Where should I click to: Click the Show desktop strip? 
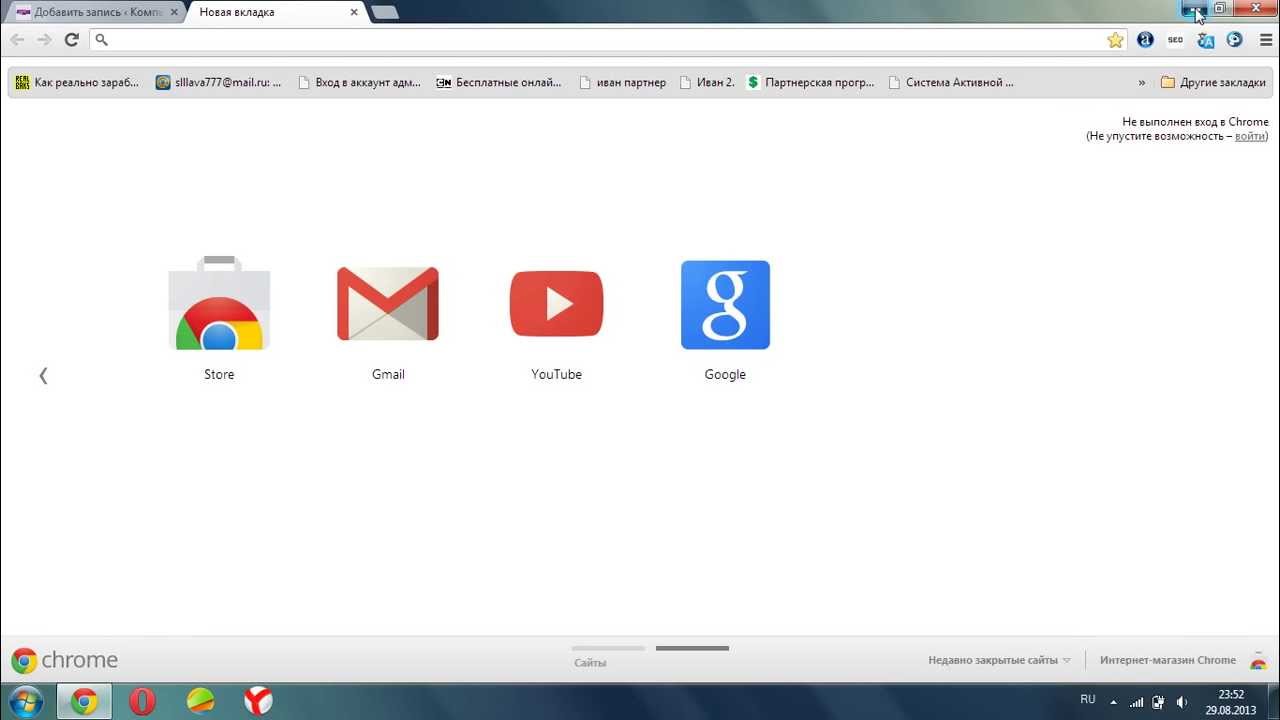pyautogui.click(x=1273, y=702)
